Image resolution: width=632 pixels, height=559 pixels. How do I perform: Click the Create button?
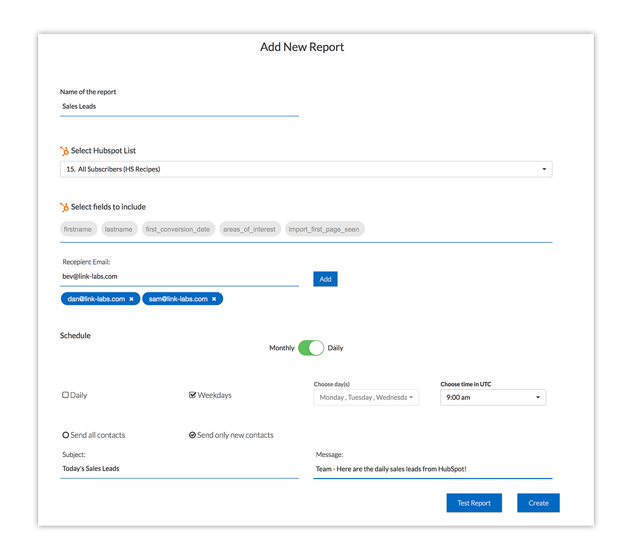[538, 503]
